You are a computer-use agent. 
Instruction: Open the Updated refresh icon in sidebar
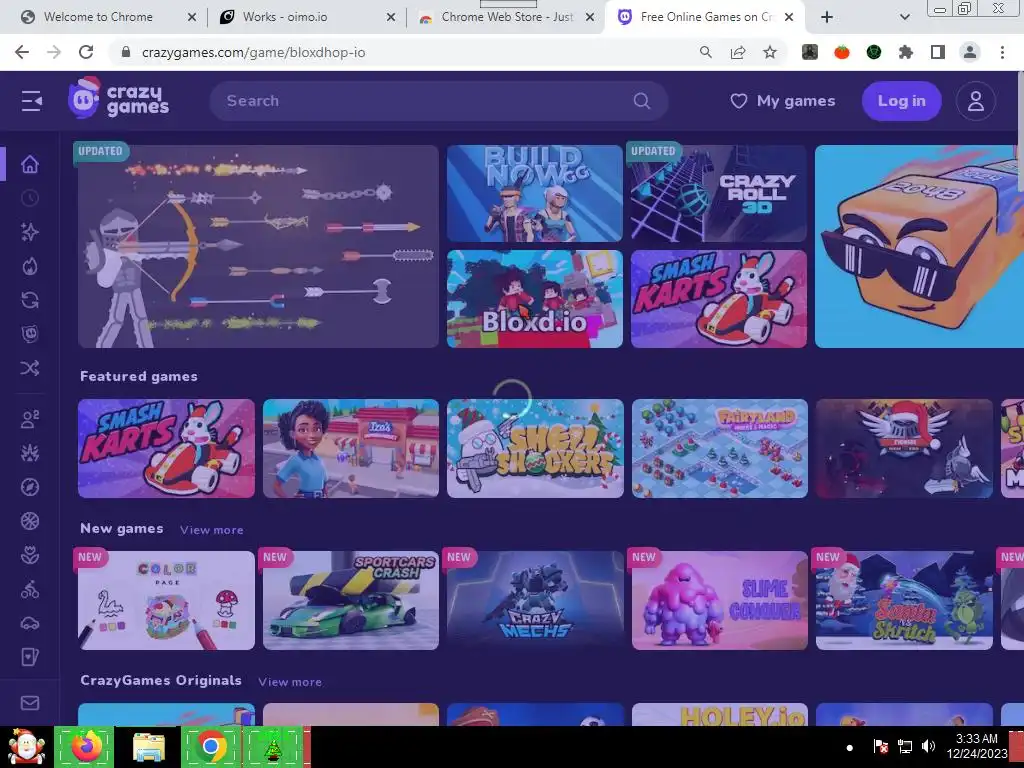29,300
